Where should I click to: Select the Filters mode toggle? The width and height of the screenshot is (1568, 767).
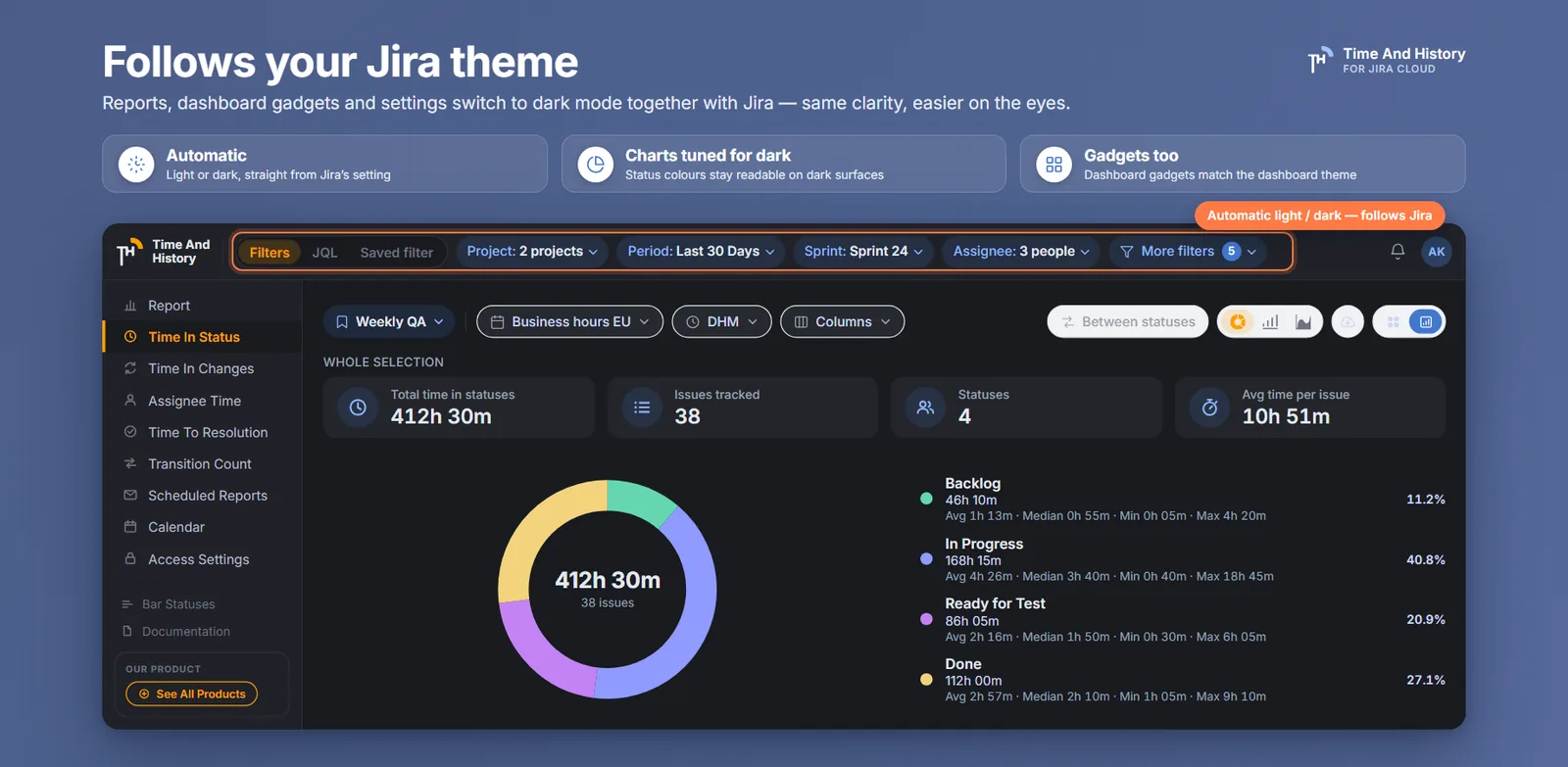pos(269,252)
